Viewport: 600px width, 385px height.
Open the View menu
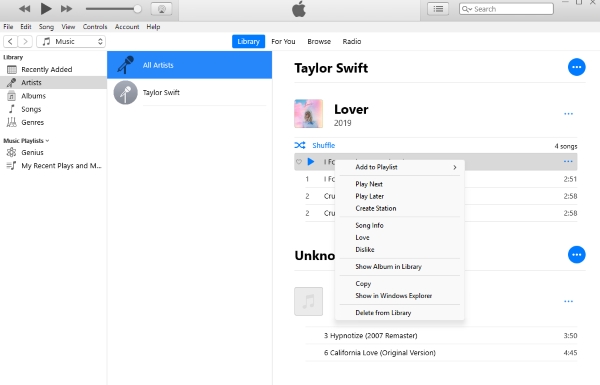(x=68, y=27)
